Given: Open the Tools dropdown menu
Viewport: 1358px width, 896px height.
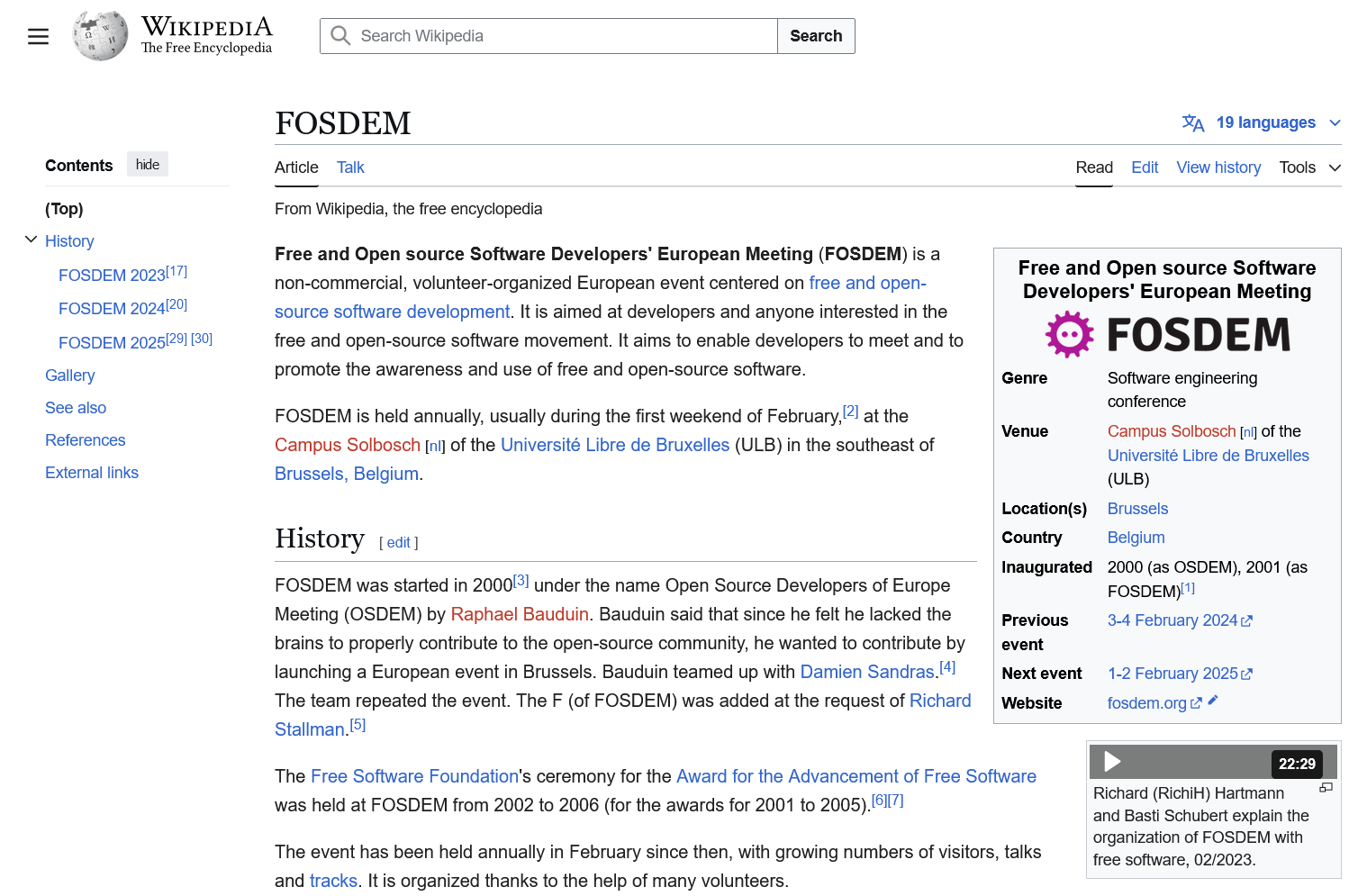Looking at the screenshot, I should coord(1310,167).
